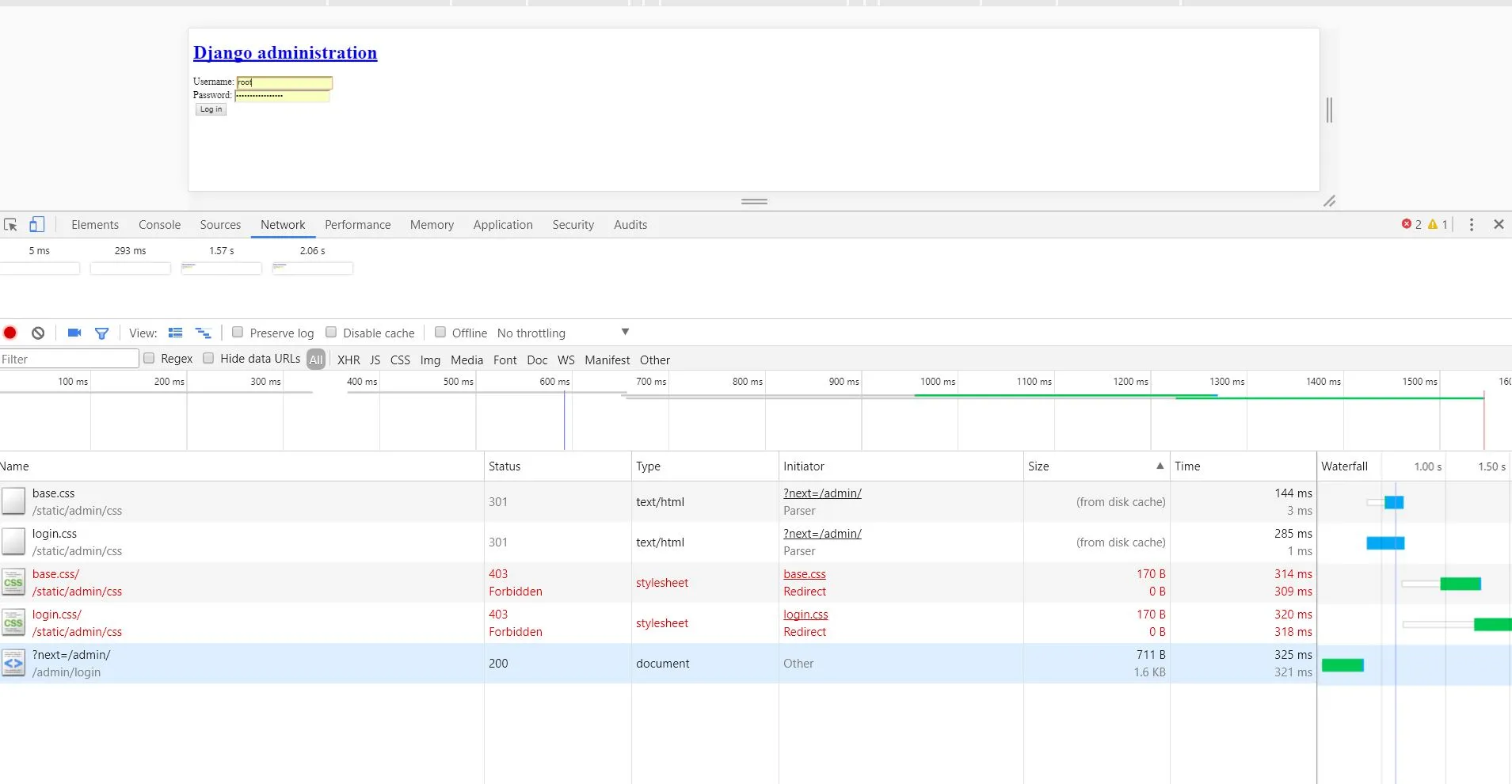Open the DevTools three-dot menu
Image resolution: width=1512 pixels, height=784 pixels.
1472,225
